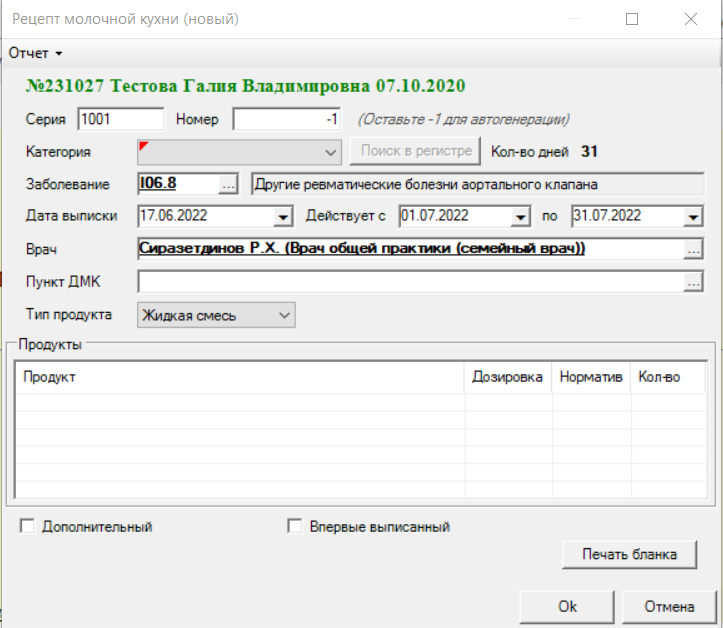The width and height of the screenshot is (723, 628).
Task: Click the Продукт column header
Action: 240,377
